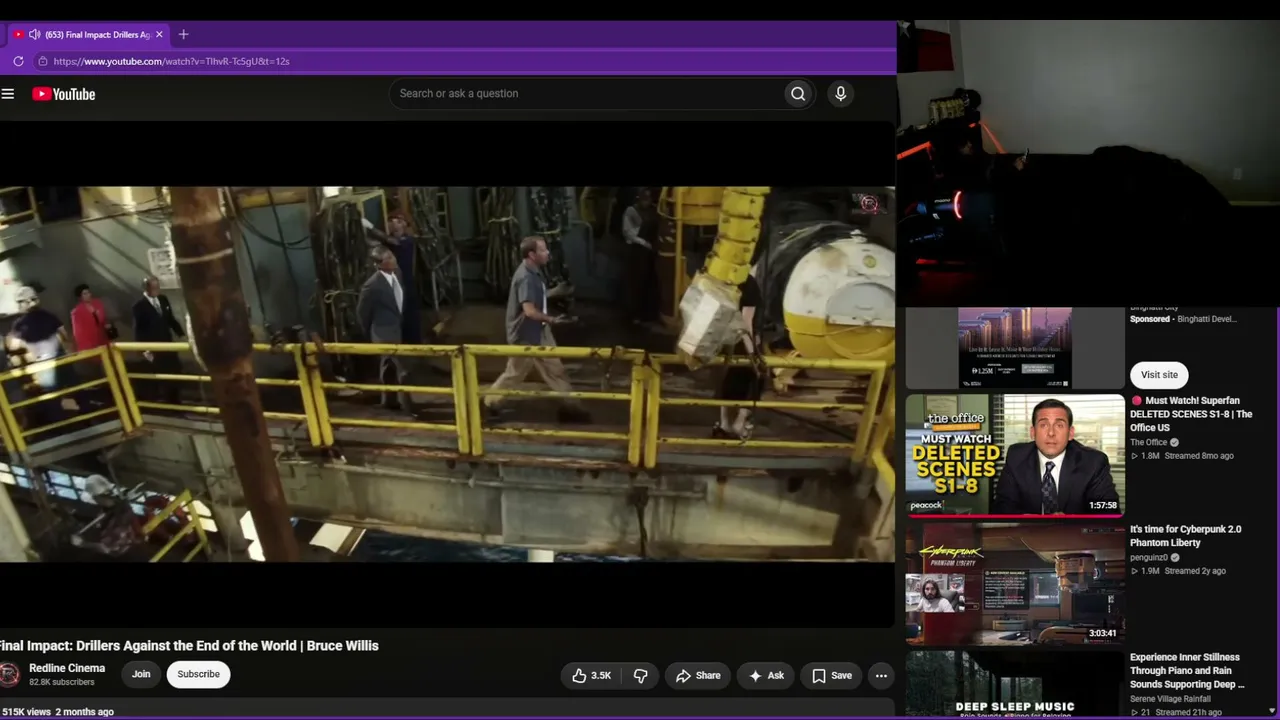Open the Deep Sleep Music thumbnail

(x=1015, y=685)
